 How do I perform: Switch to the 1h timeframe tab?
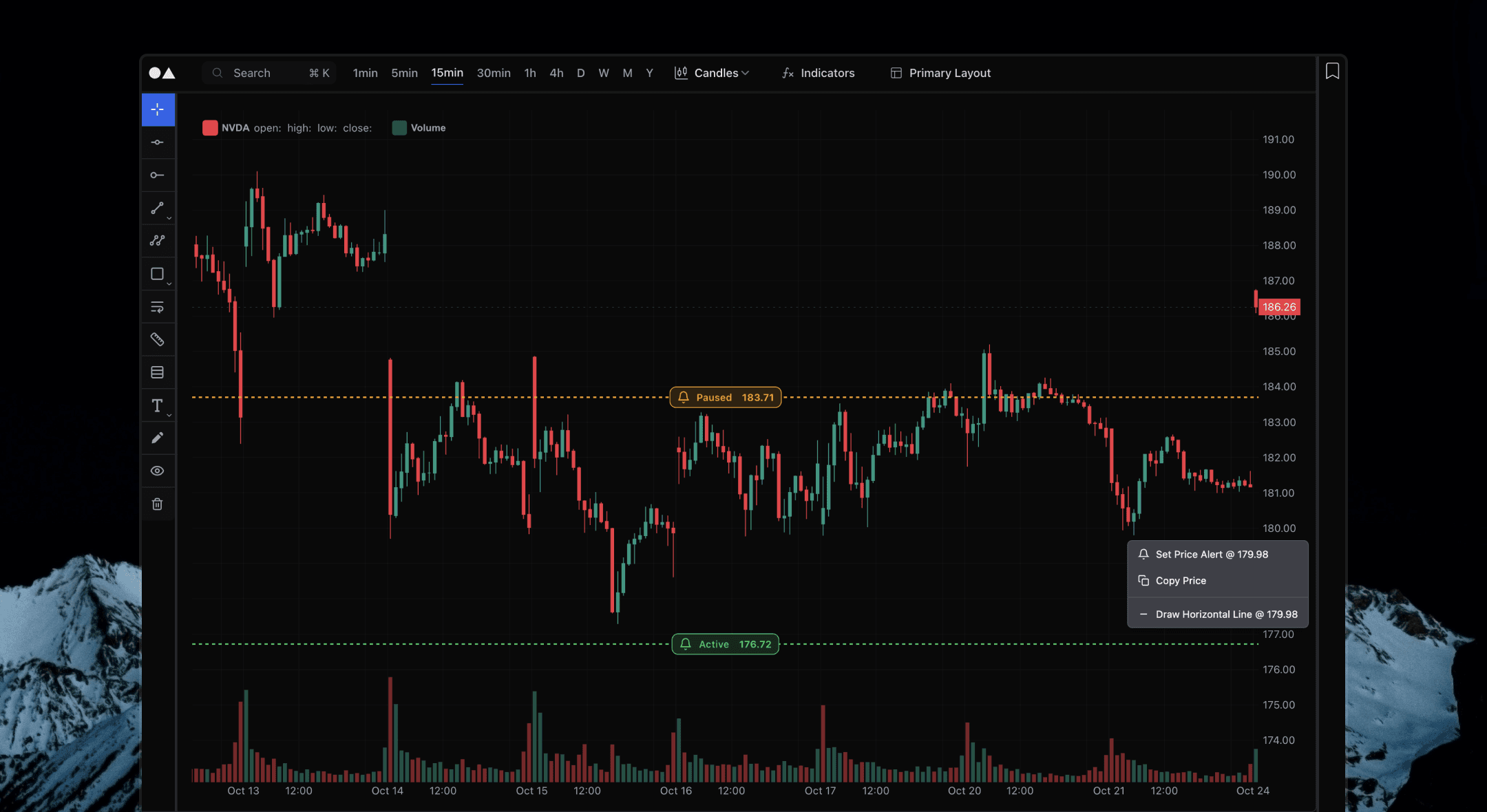point(529,73)
